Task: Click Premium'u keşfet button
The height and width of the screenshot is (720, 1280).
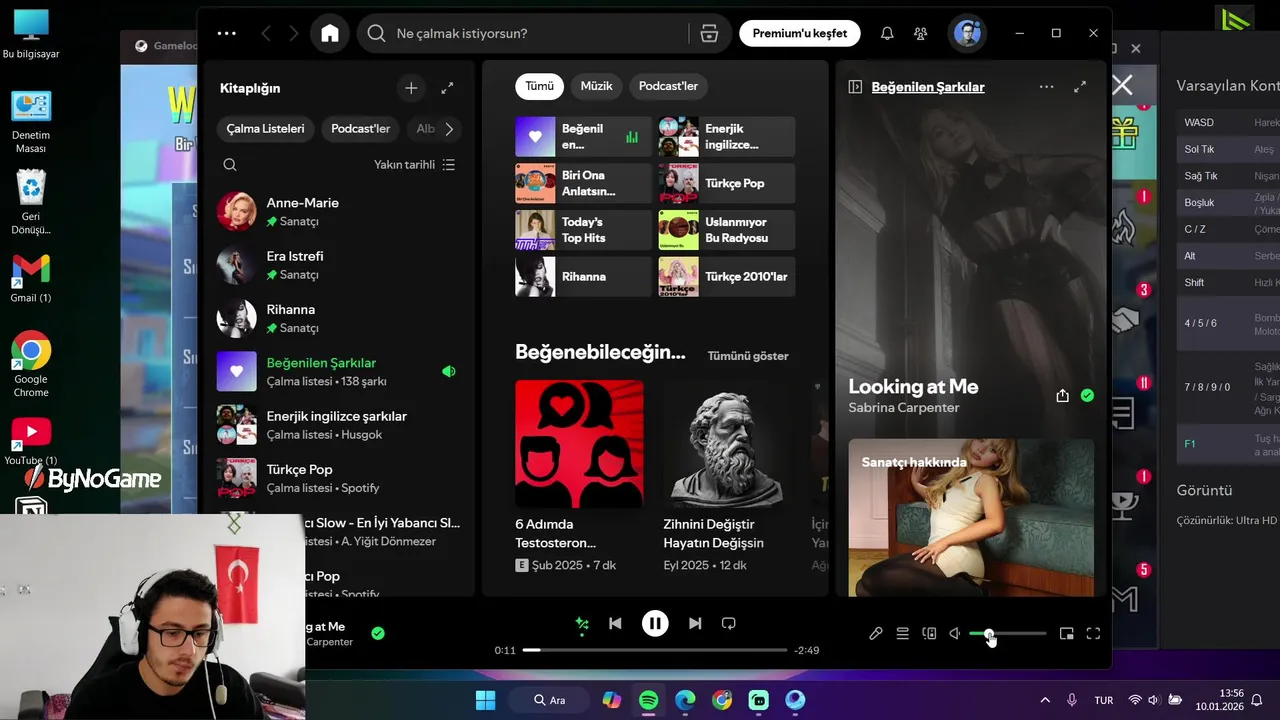Action: (x=800, y=33)
